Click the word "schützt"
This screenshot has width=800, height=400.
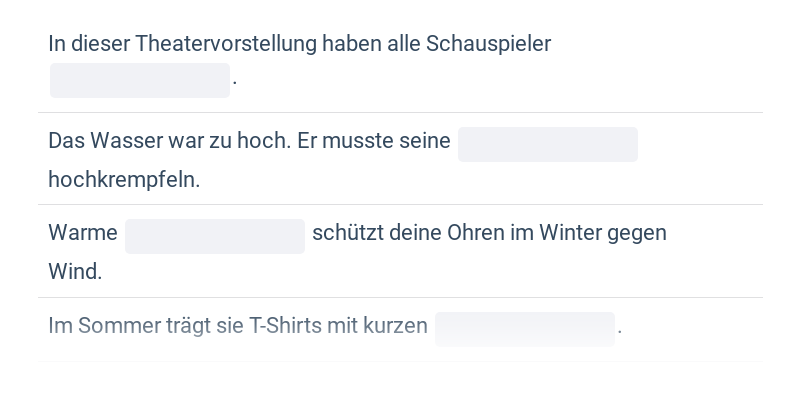346,233
